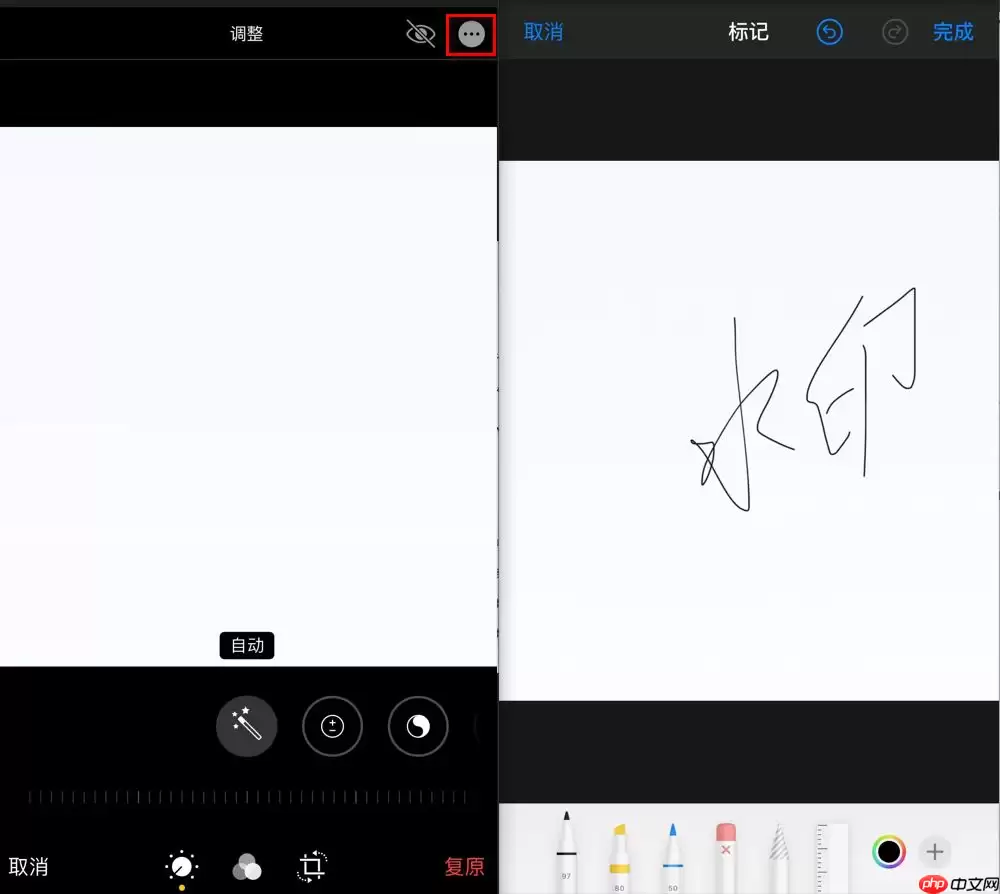
Task: Tap 复原 to revert the photo
Action: (464, 866)
